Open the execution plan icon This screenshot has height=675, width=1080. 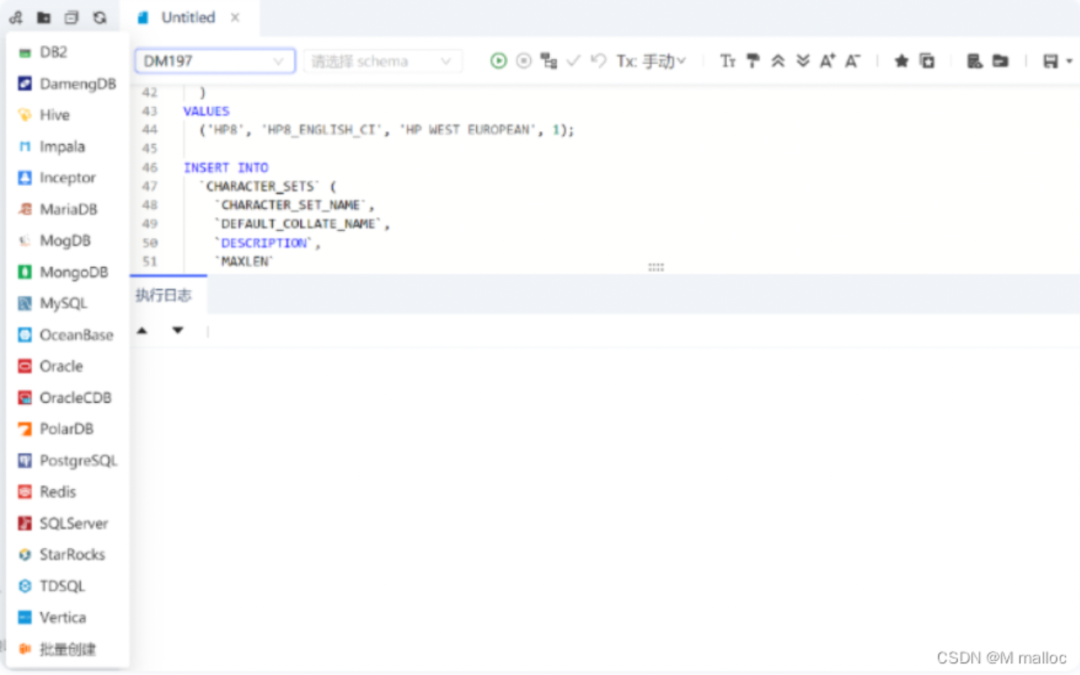548,61
